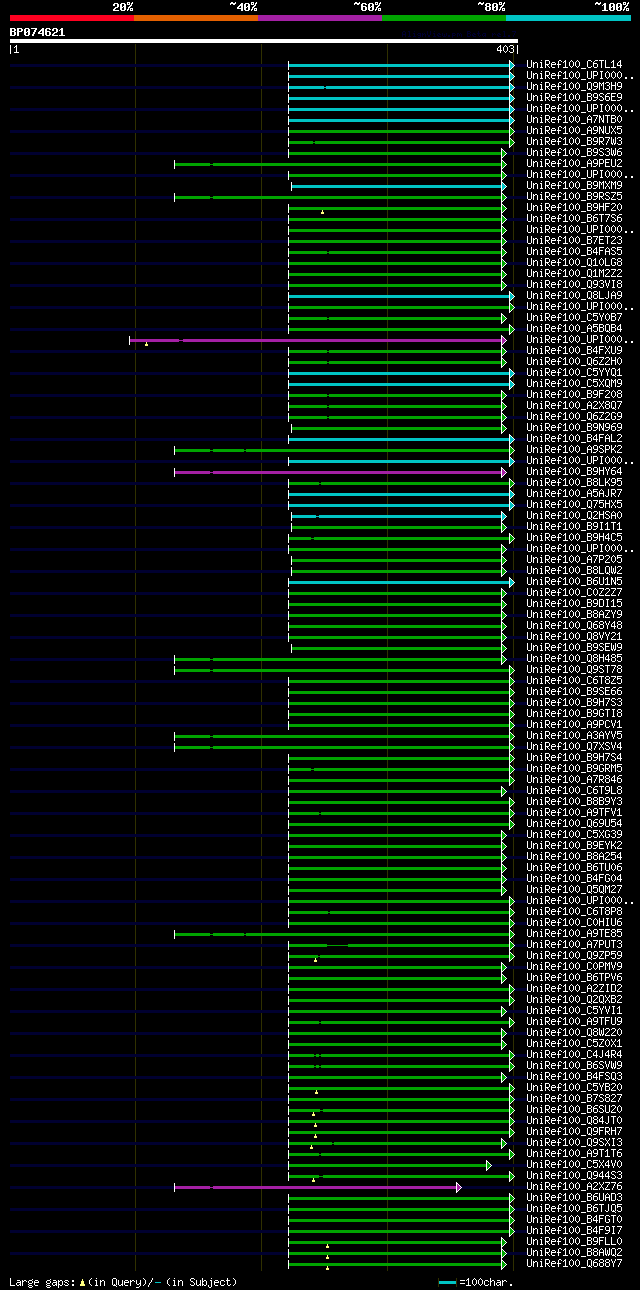The width and height of the screenshot is (640, 1290).
Task: Open the UniRef100_Q75HX5 hit label
Action: pyautogui.click(x=574, y=505)
